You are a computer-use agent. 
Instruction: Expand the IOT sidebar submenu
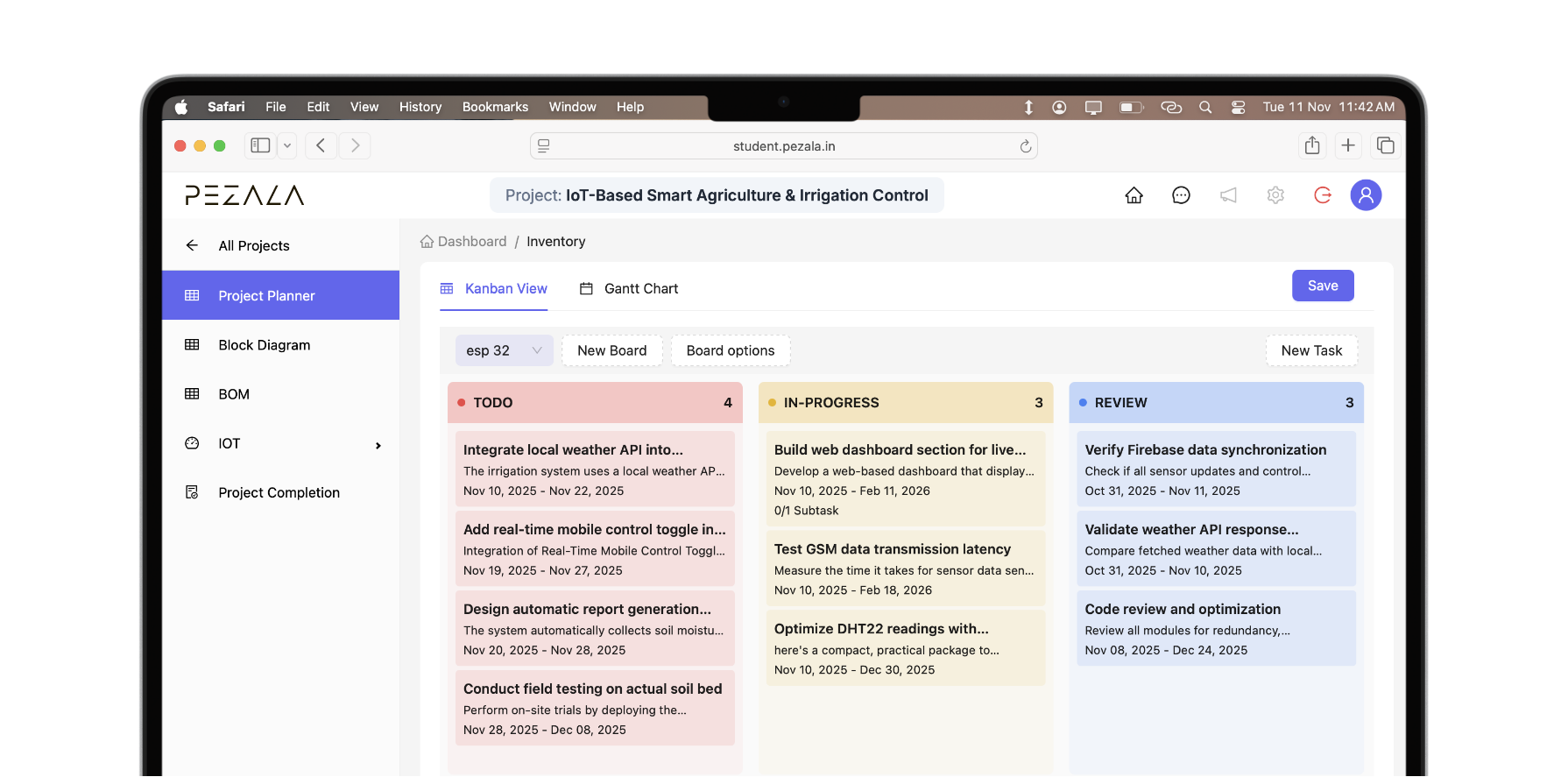click(x=378, y=445)
